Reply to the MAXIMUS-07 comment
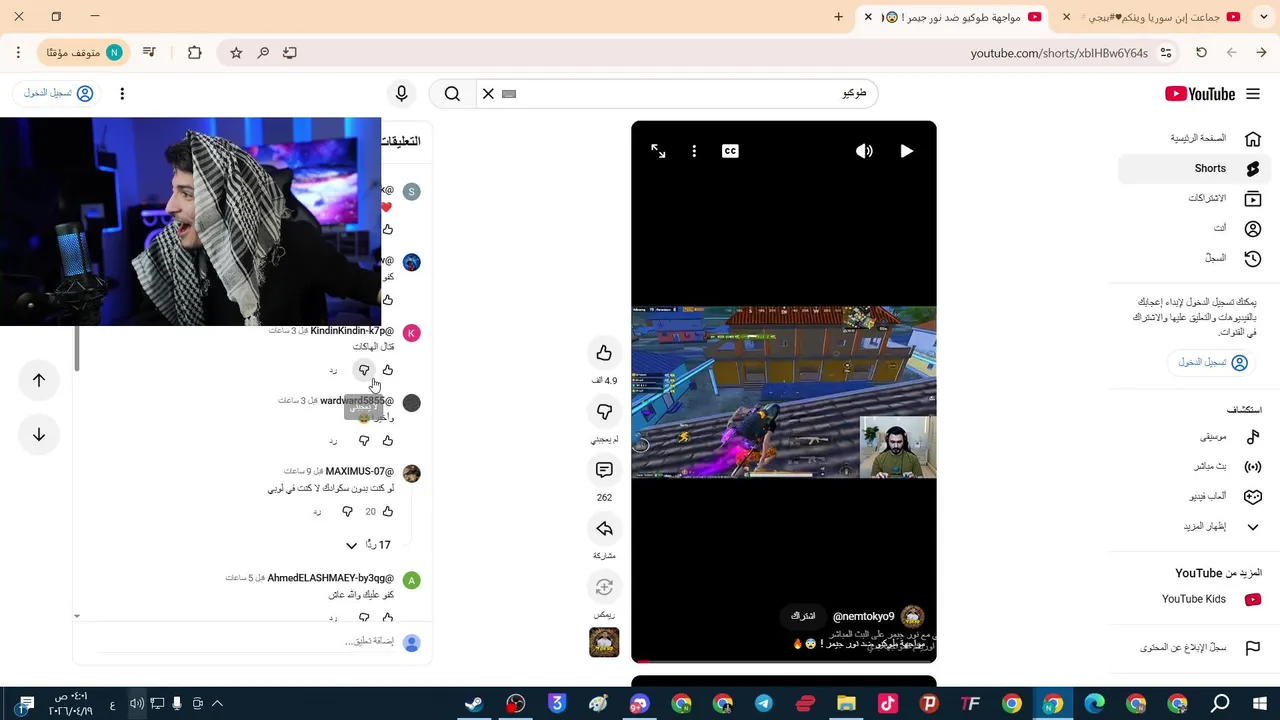This screenshot has width=1280, height=720. [x=317, y=511]
